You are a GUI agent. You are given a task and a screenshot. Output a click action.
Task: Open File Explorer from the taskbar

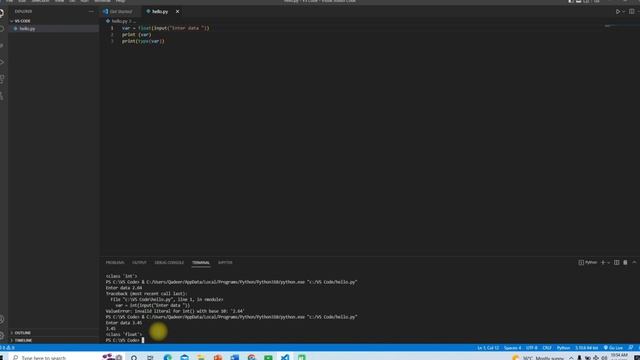tap(201, 358)
